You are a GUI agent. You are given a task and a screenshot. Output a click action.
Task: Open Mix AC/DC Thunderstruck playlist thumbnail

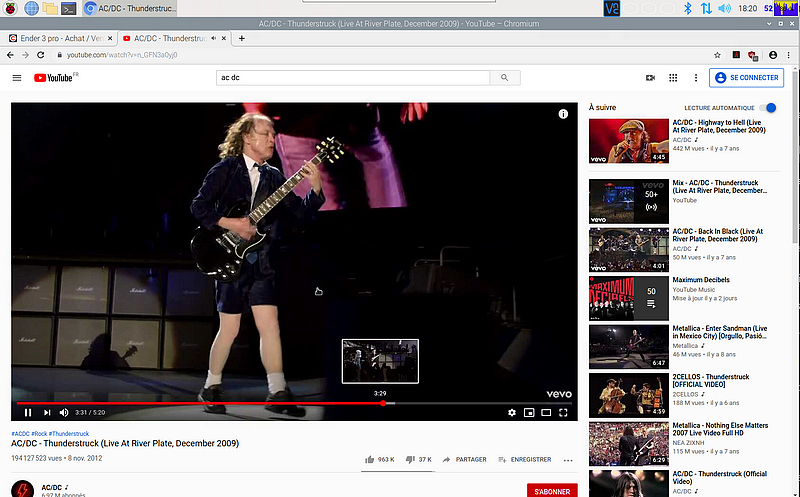pos(629,201)
